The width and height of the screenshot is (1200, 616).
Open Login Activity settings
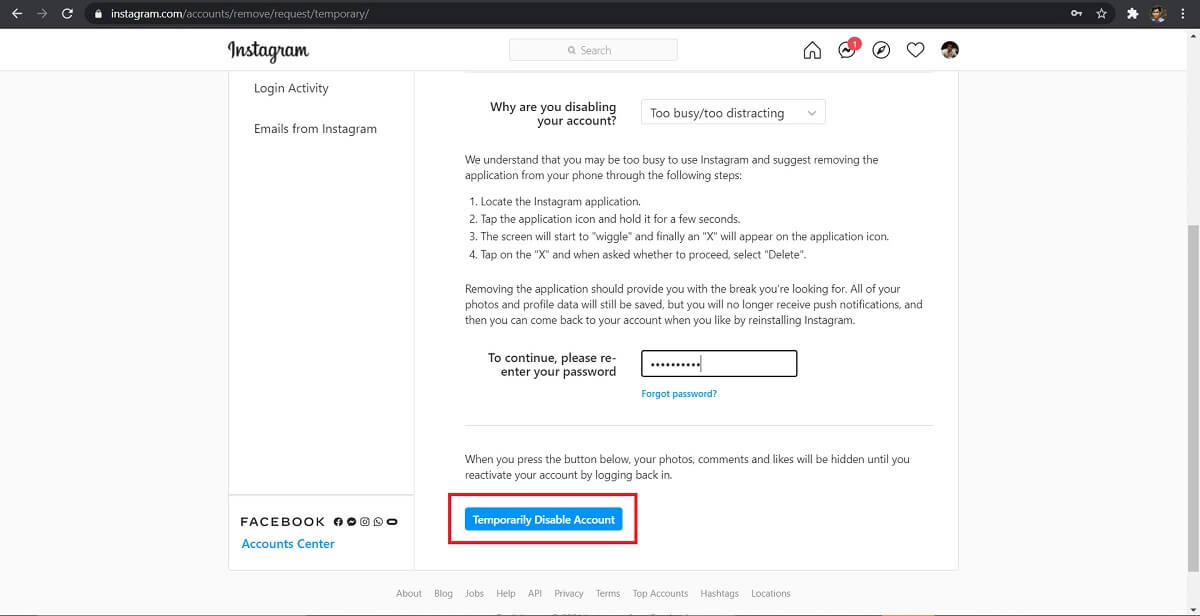click(x=291, y=88)
